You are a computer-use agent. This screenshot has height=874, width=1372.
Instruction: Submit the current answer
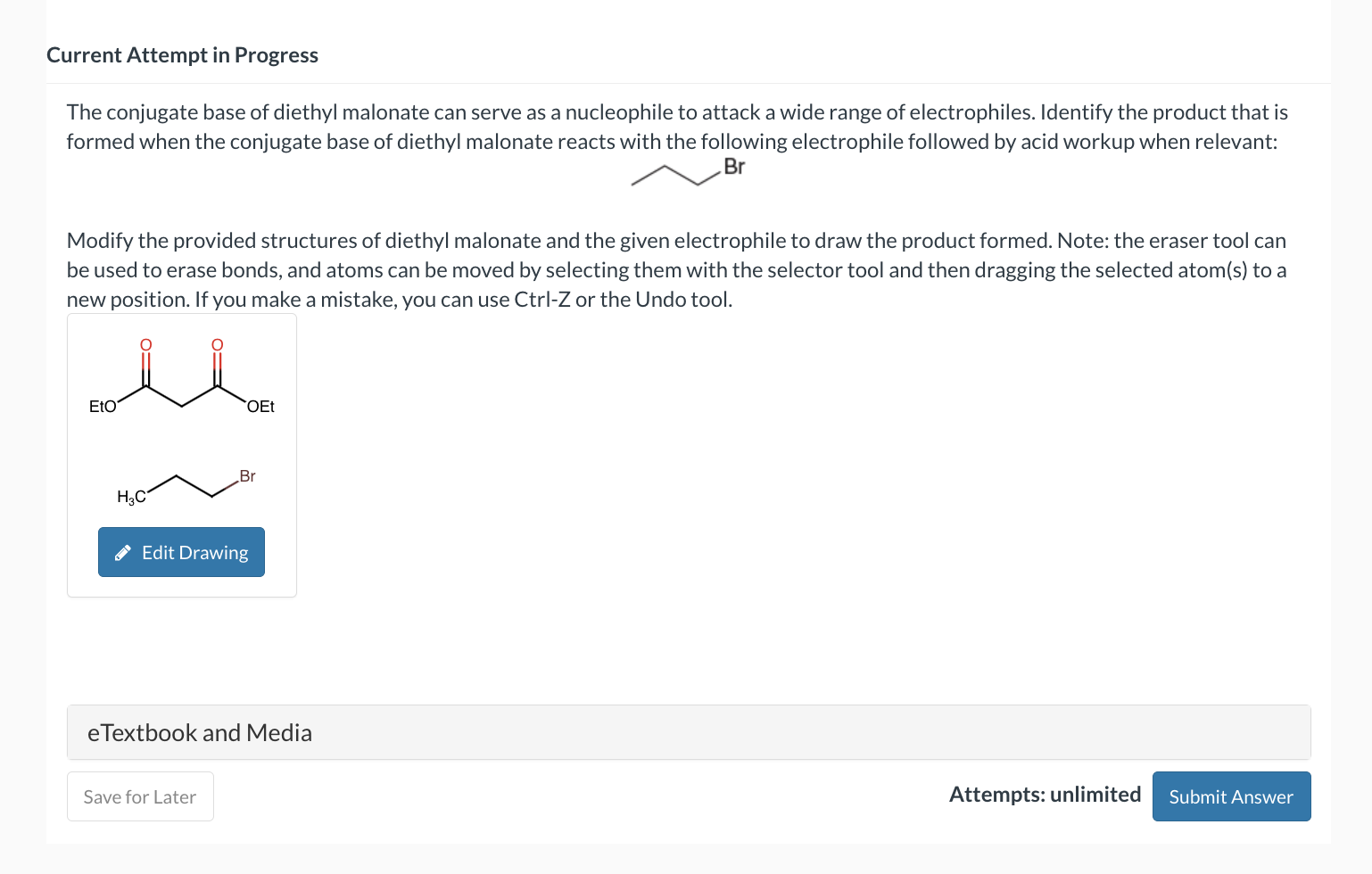1231,796
